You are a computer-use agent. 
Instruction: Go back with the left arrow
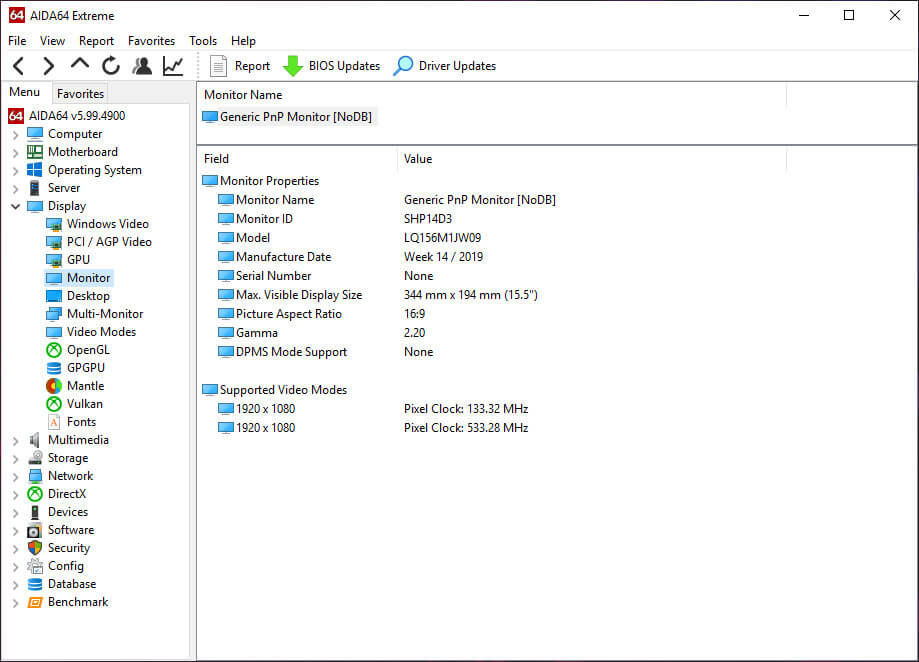click(19, 66)
